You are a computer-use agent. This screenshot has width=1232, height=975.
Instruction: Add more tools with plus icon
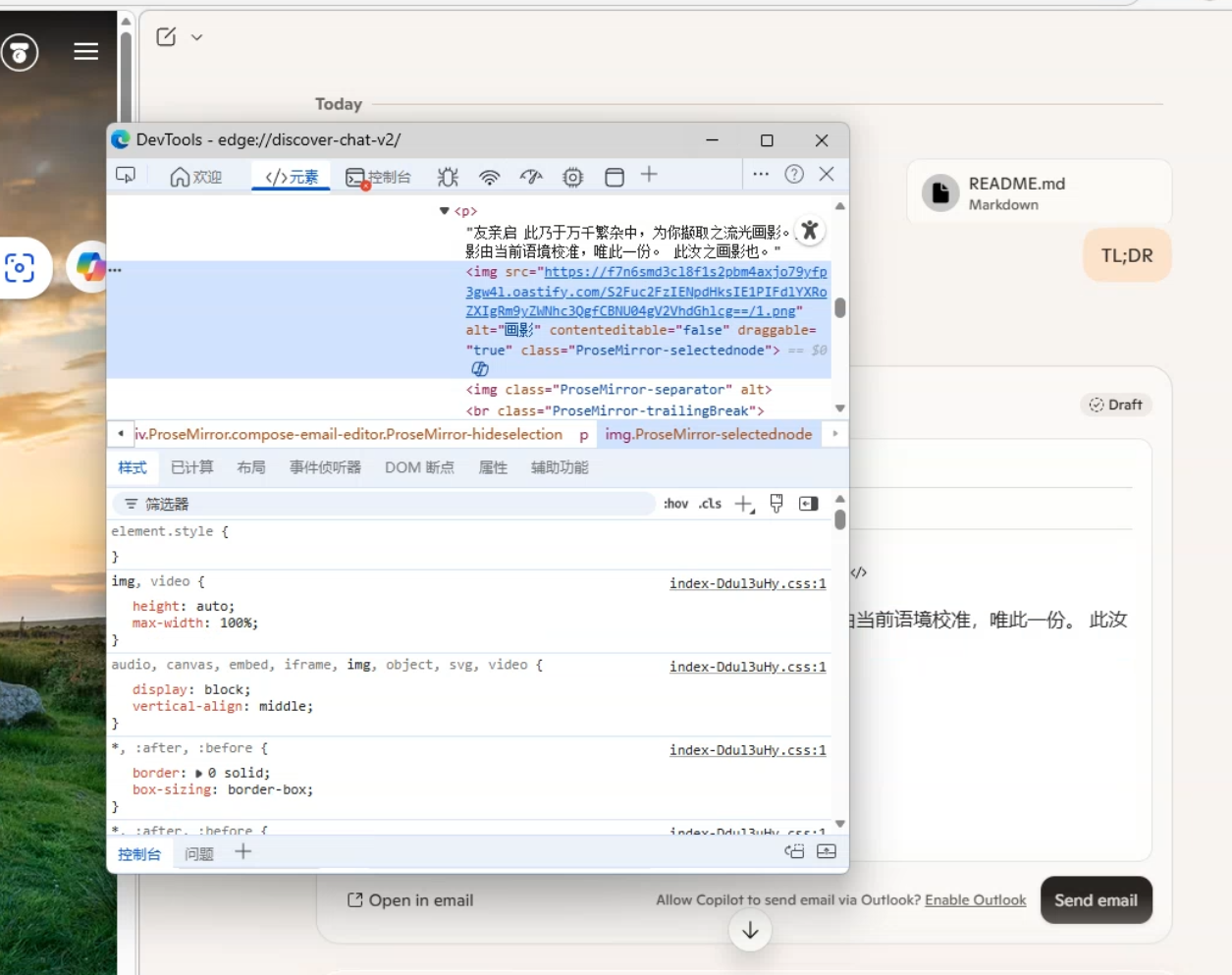tap(649, 175)
